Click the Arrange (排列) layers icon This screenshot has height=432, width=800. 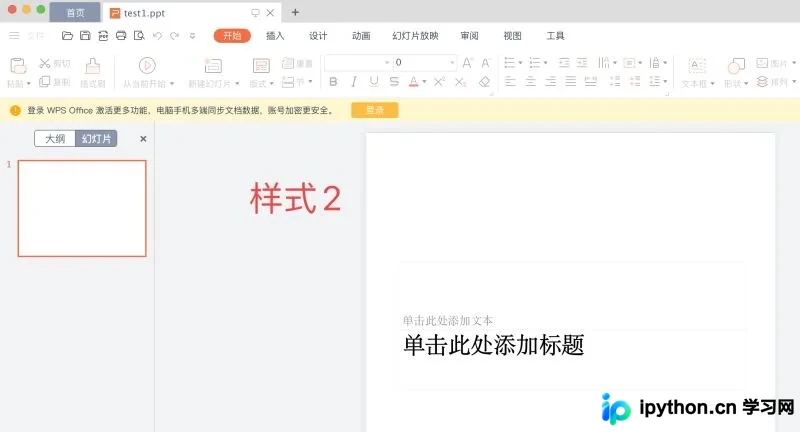pos(762,82)
